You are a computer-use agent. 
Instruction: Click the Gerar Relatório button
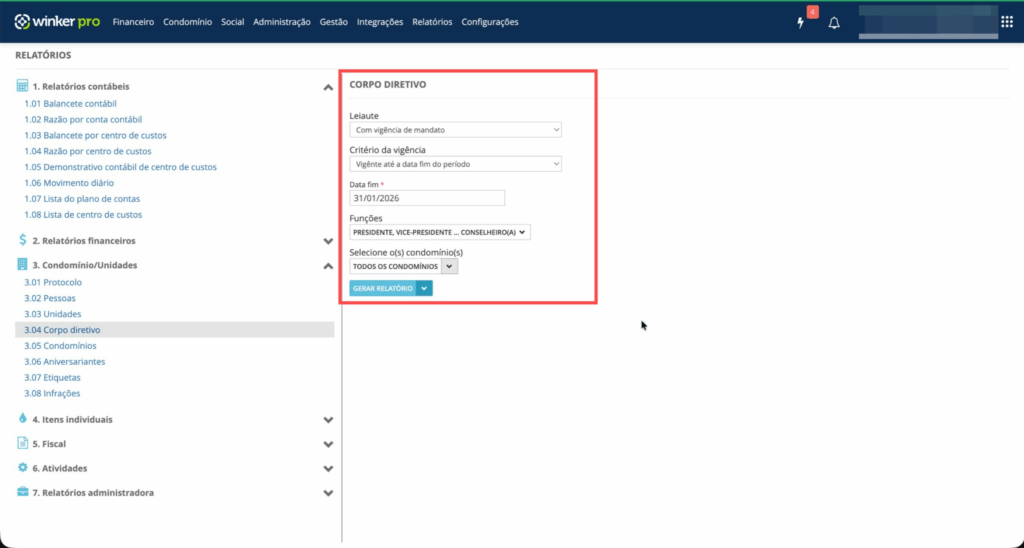[382, 288]
